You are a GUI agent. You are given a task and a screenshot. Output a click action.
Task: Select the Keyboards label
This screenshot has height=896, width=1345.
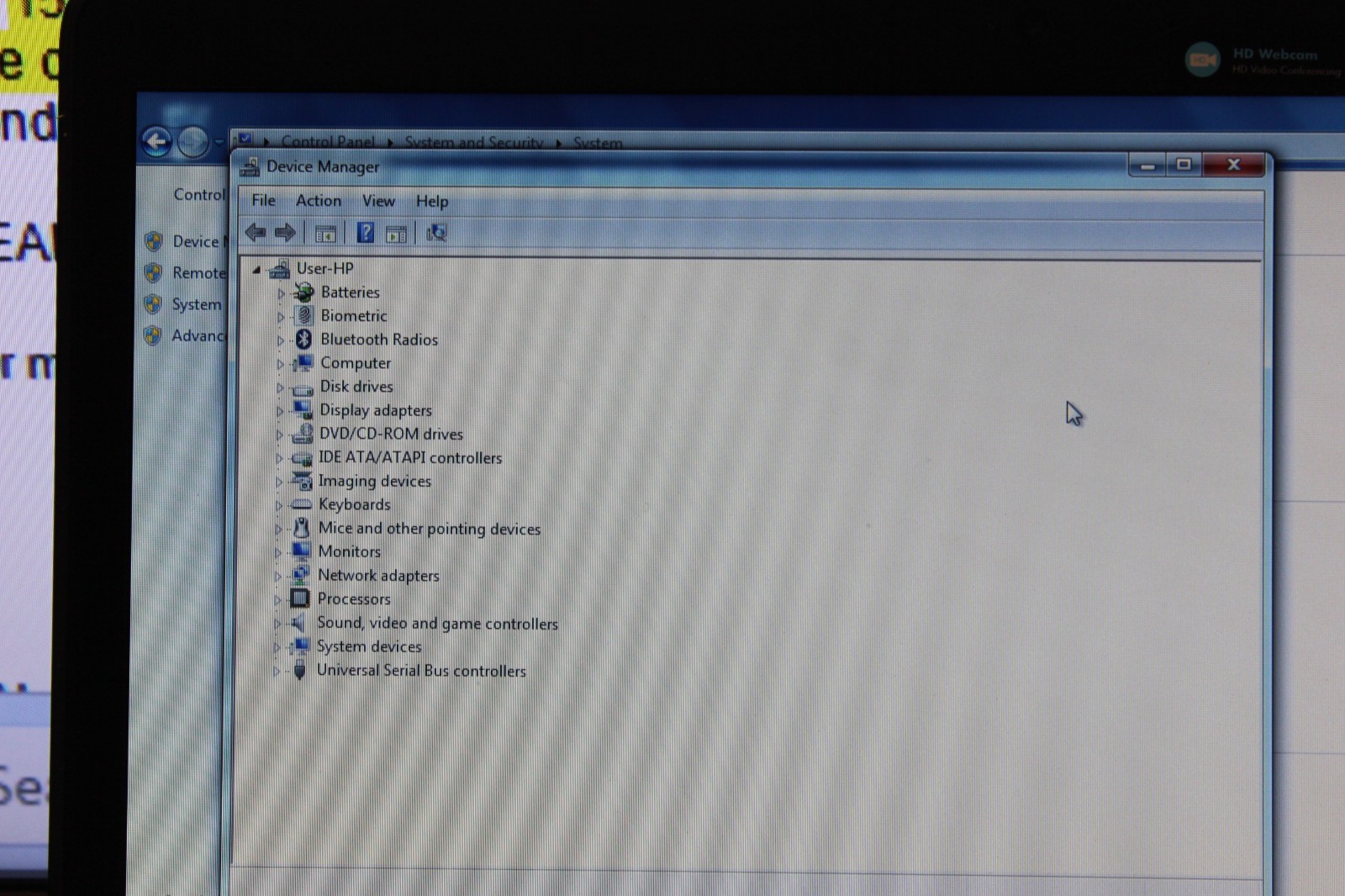tap(355, 504)
